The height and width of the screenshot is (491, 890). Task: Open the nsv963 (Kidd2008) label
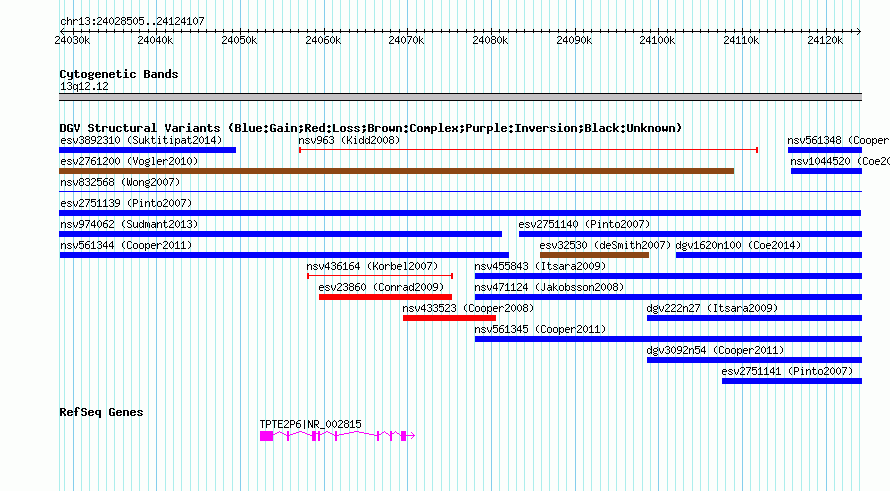click(349, 140)
